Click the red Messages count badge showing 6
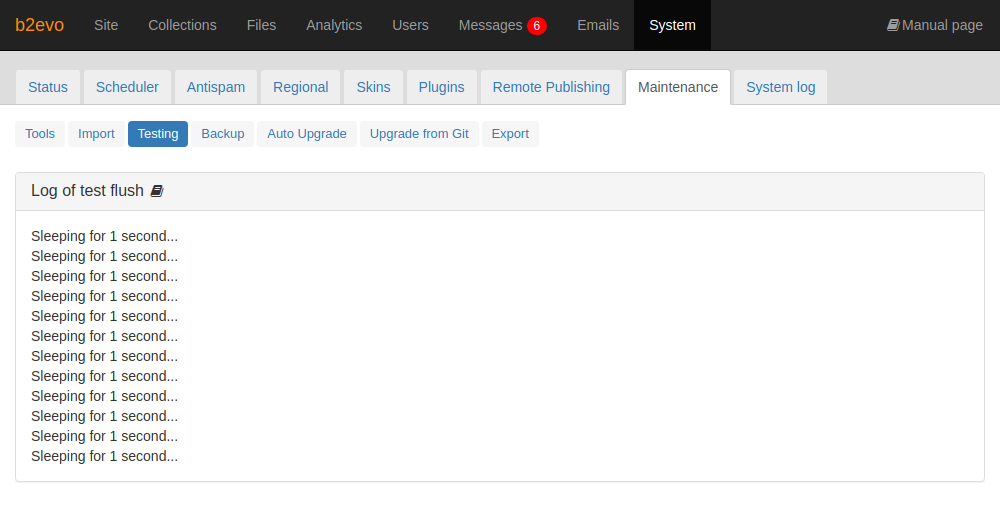Screen dimensions: 1000x510 (x=536, y=26)
